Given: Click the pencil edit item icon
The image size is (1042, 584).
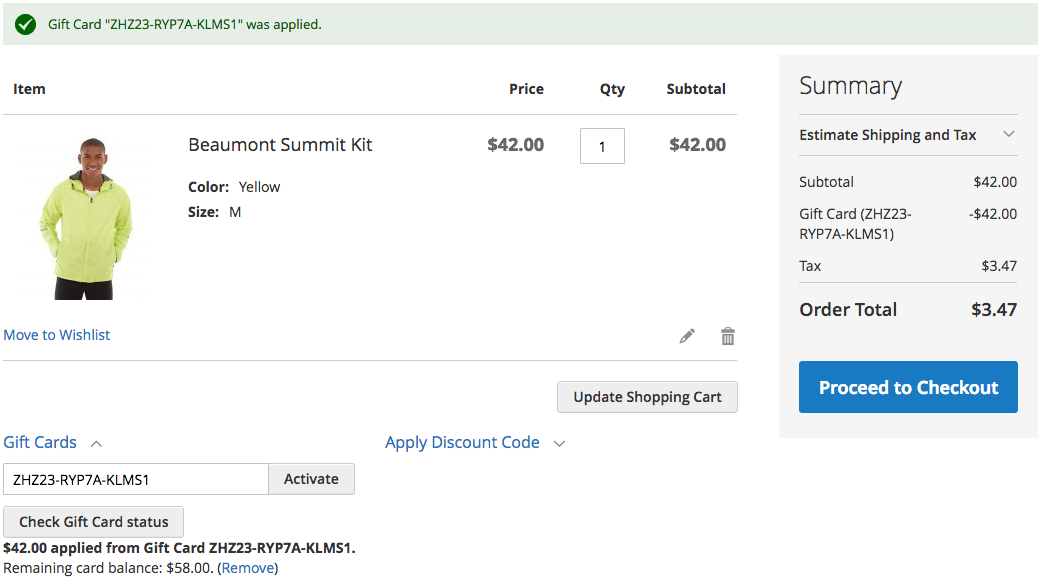Looking at the screenshot, I should (687, 336).
